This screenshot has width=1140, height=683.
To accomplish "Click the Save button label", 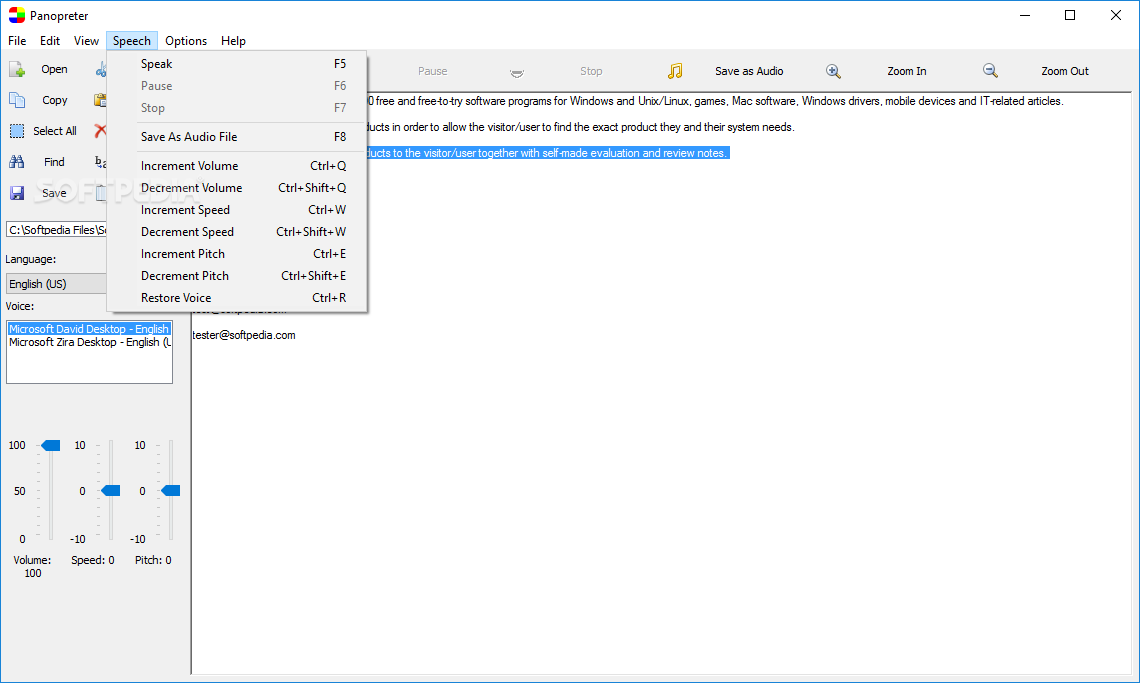I will [54, 193].
